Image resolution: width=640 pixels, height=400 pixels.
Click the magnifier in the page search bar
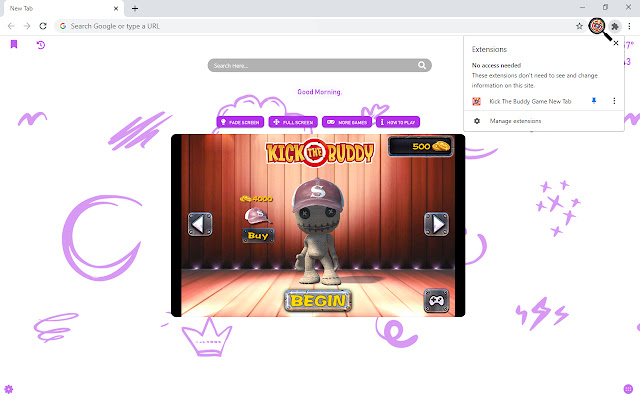(x=422, y=65)
